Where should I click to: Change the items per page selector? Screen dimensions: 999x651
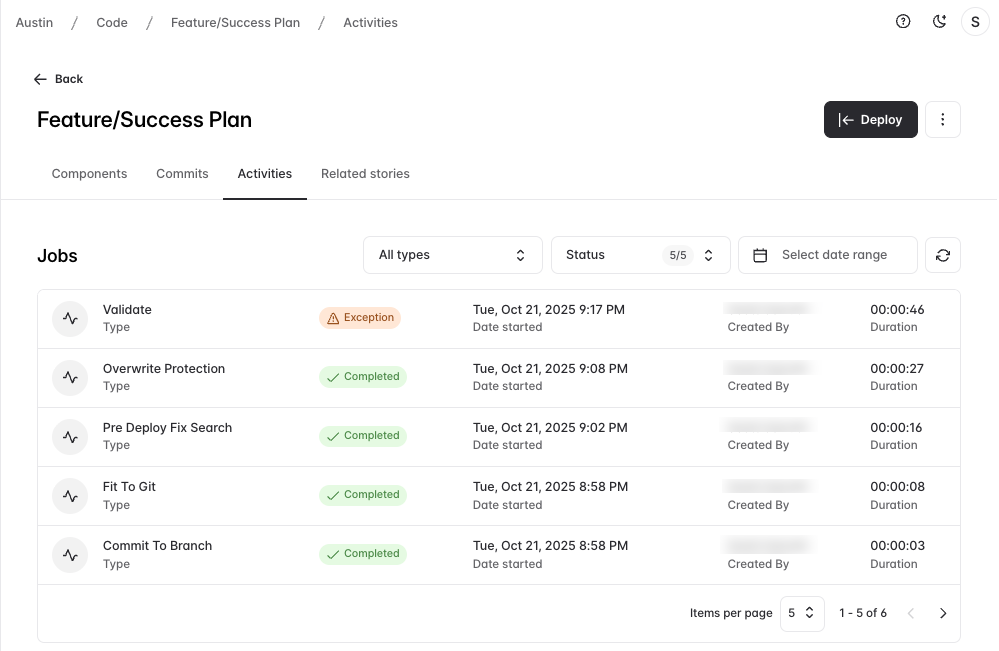pyautogui.click(x=801, y=613)
